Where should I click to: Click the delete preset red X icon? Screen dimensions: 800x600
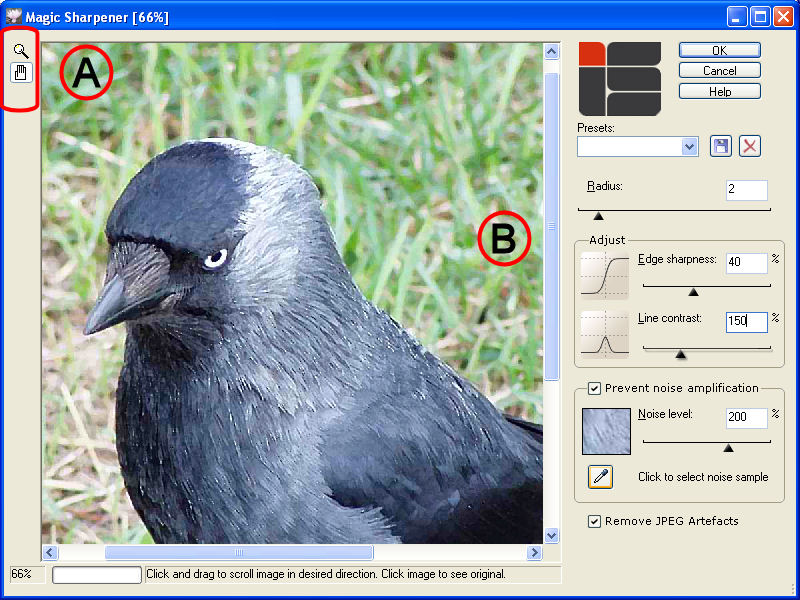[750, 146]
